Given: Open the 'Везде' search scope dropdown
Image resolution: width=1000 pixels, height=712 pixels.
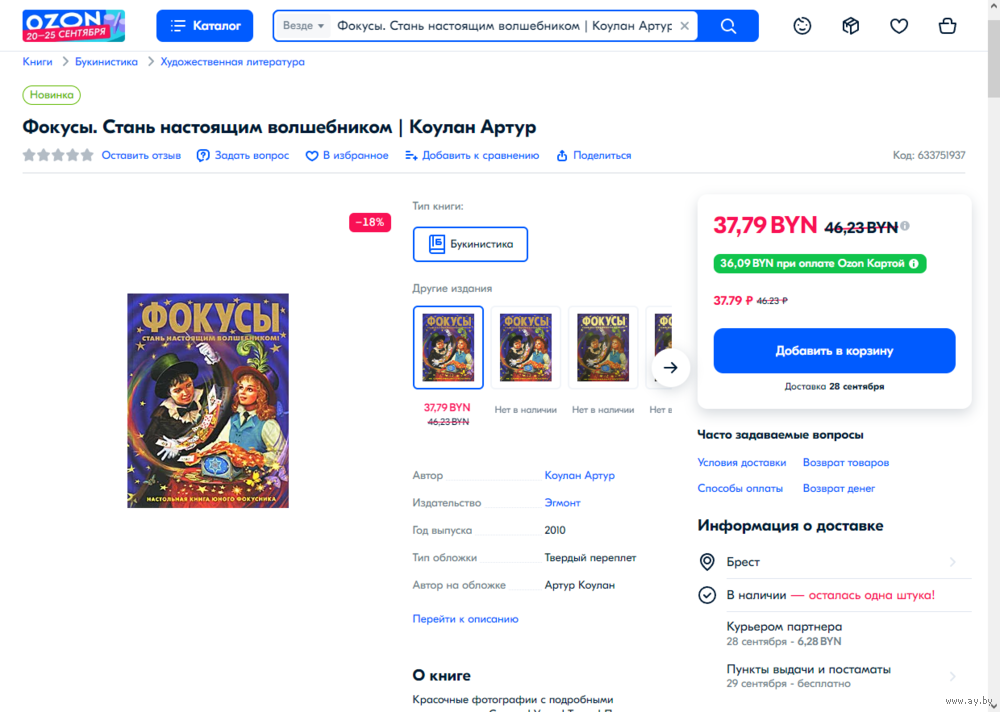Looking at the screenshot, I should click(x=304, y=26).
